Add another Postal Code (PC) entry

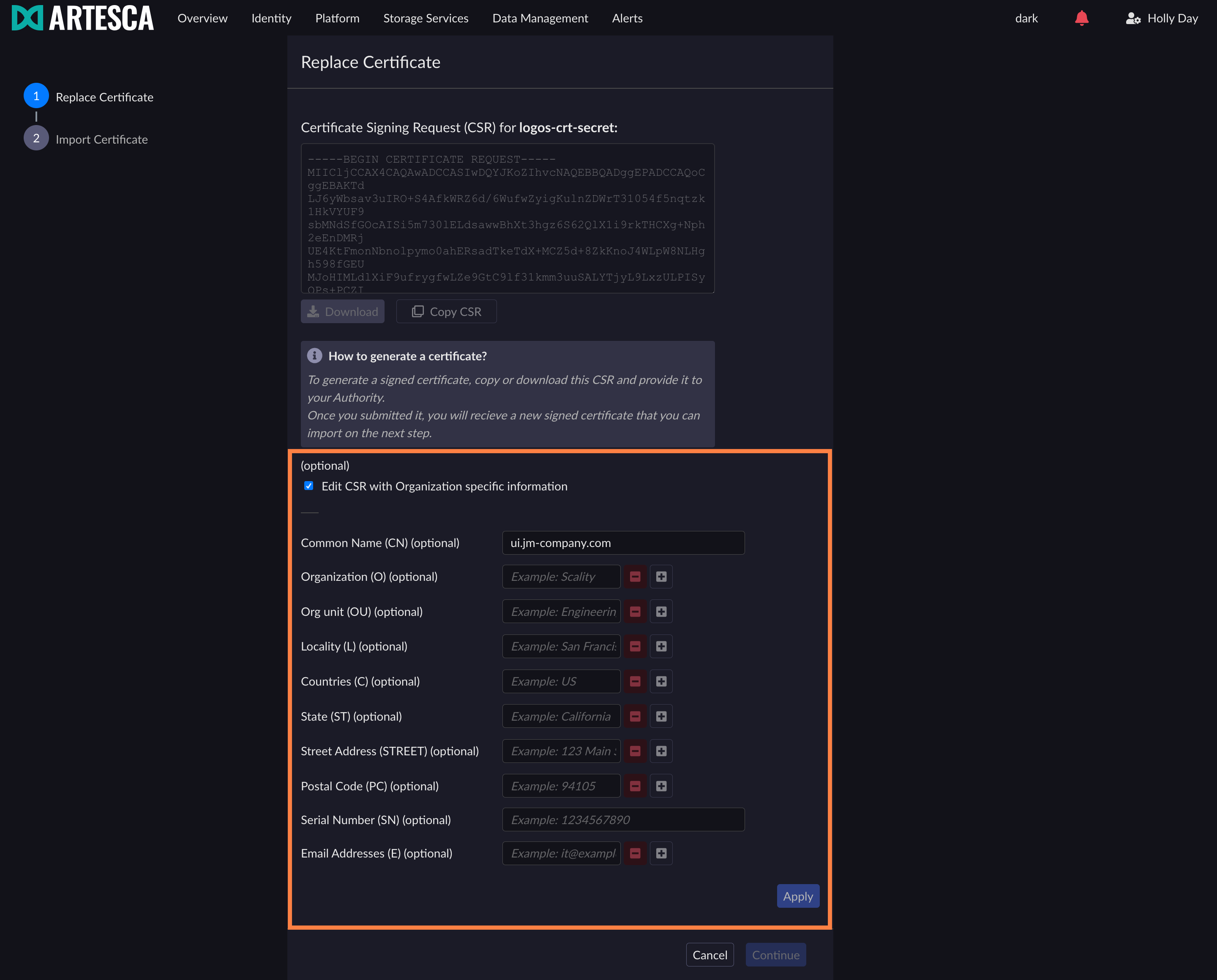661,786
